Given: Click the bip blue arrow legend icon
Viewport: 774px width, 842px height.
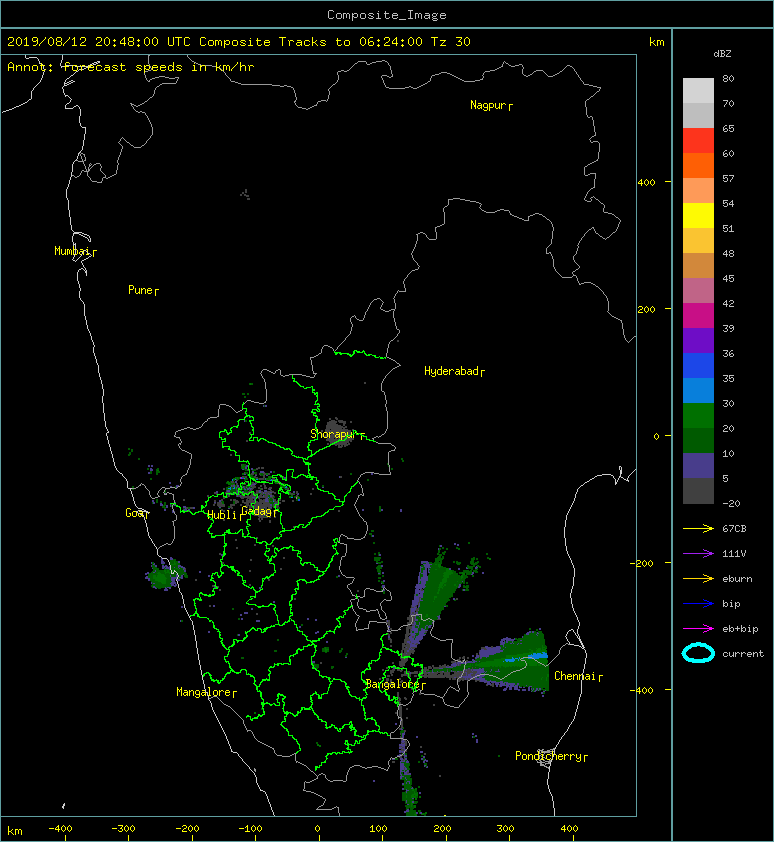Looking at the screenshot, I should [x=698, y=604].
